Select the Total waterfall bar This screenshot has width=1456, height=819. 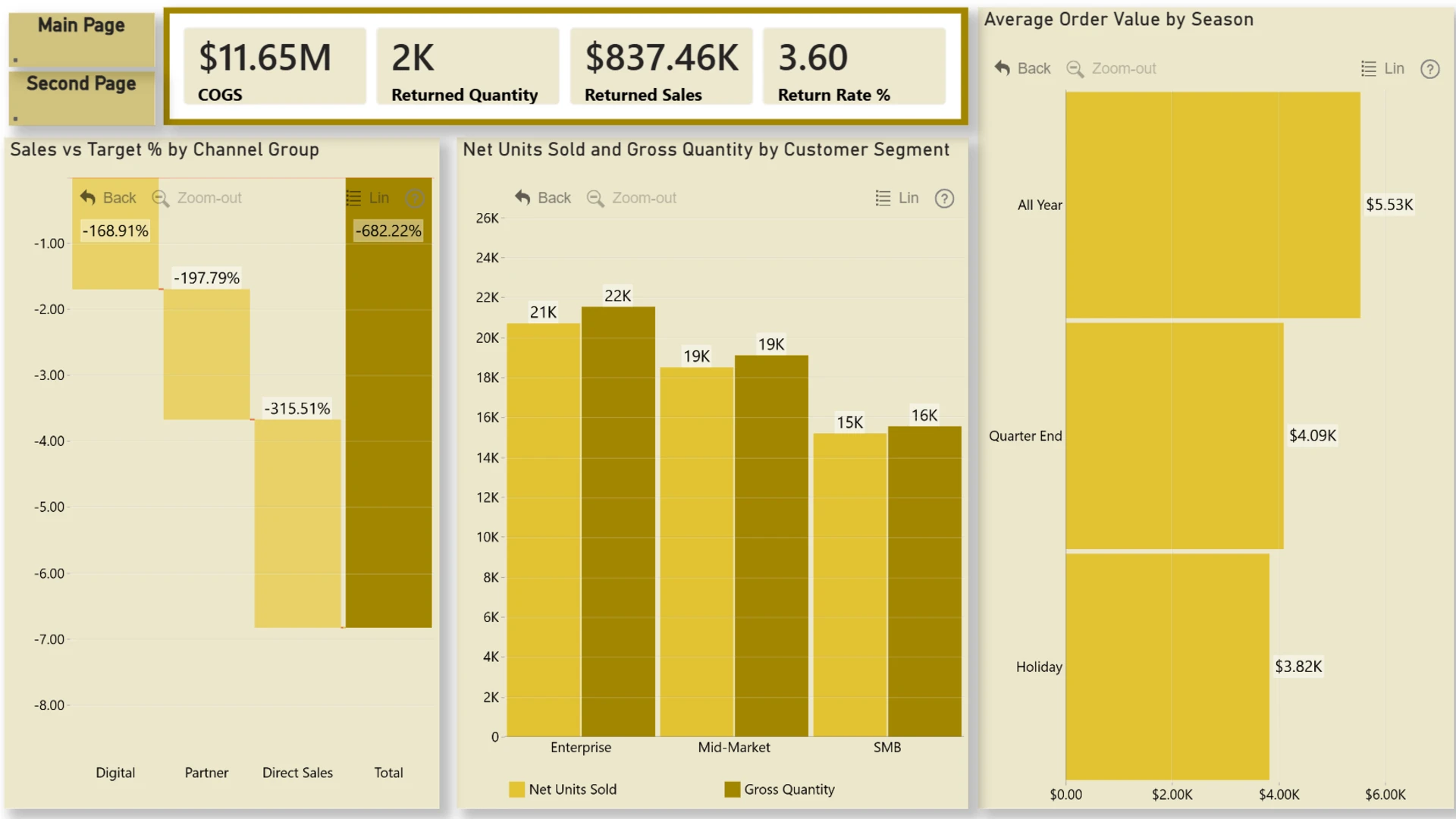(x=388, y=403)
